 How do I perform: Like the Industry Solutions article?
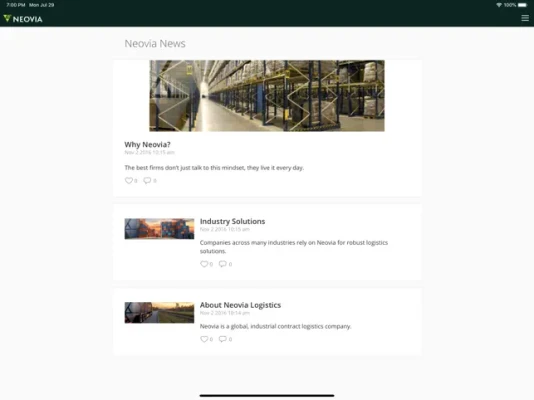point(204,264)
